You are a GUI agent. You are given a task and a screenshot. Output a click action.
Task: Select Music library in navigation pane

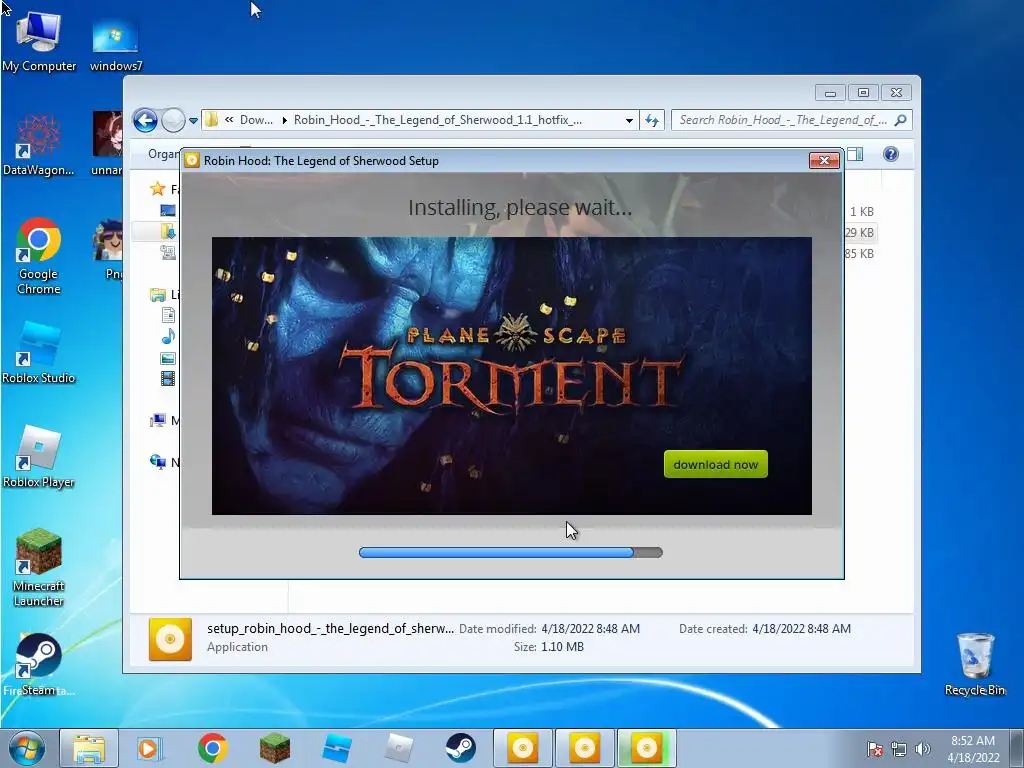(168, 336)
